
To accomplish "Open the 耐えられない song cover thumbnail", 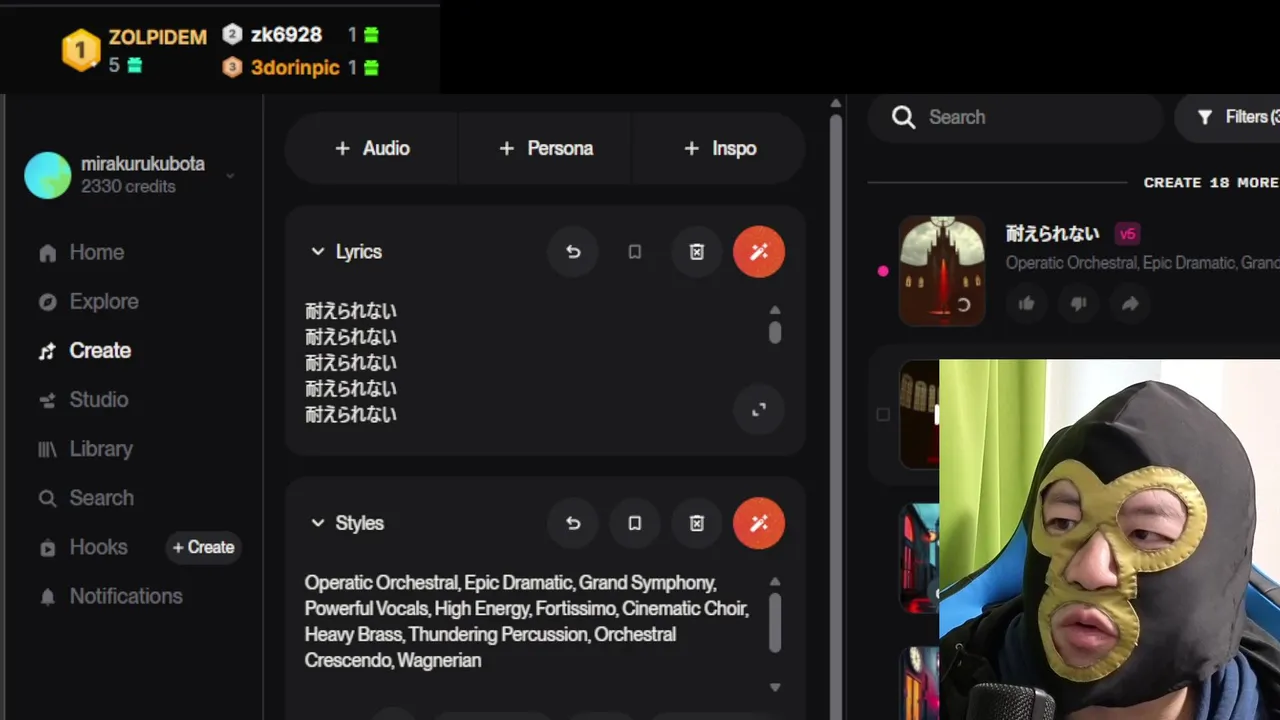I will 942,271.
